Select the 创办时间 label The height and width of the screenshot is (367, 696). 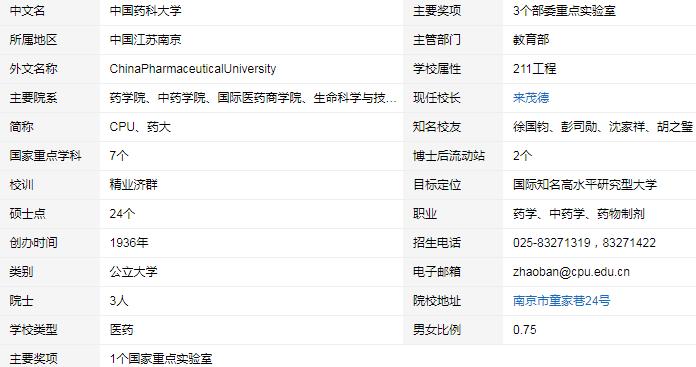(33, 242)
